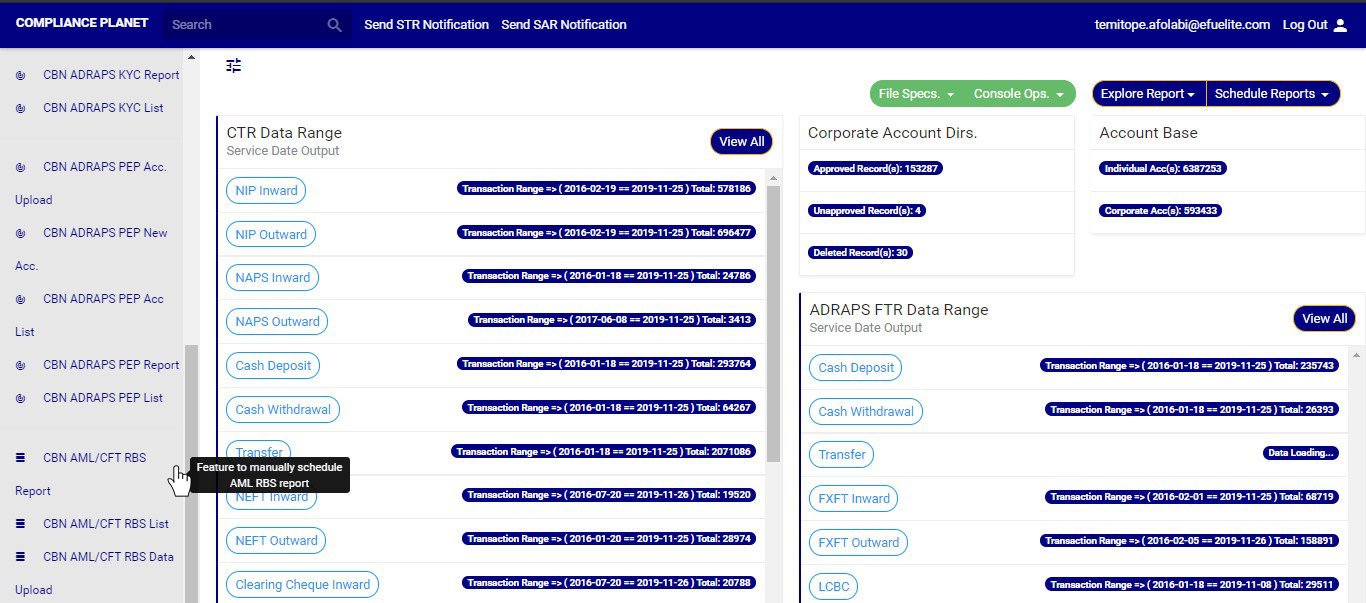The width and height of the screenshot is (1366, 603).
Task: Open FXFT Outward in ADRAPS FTR panel
Action: [858, 543]
